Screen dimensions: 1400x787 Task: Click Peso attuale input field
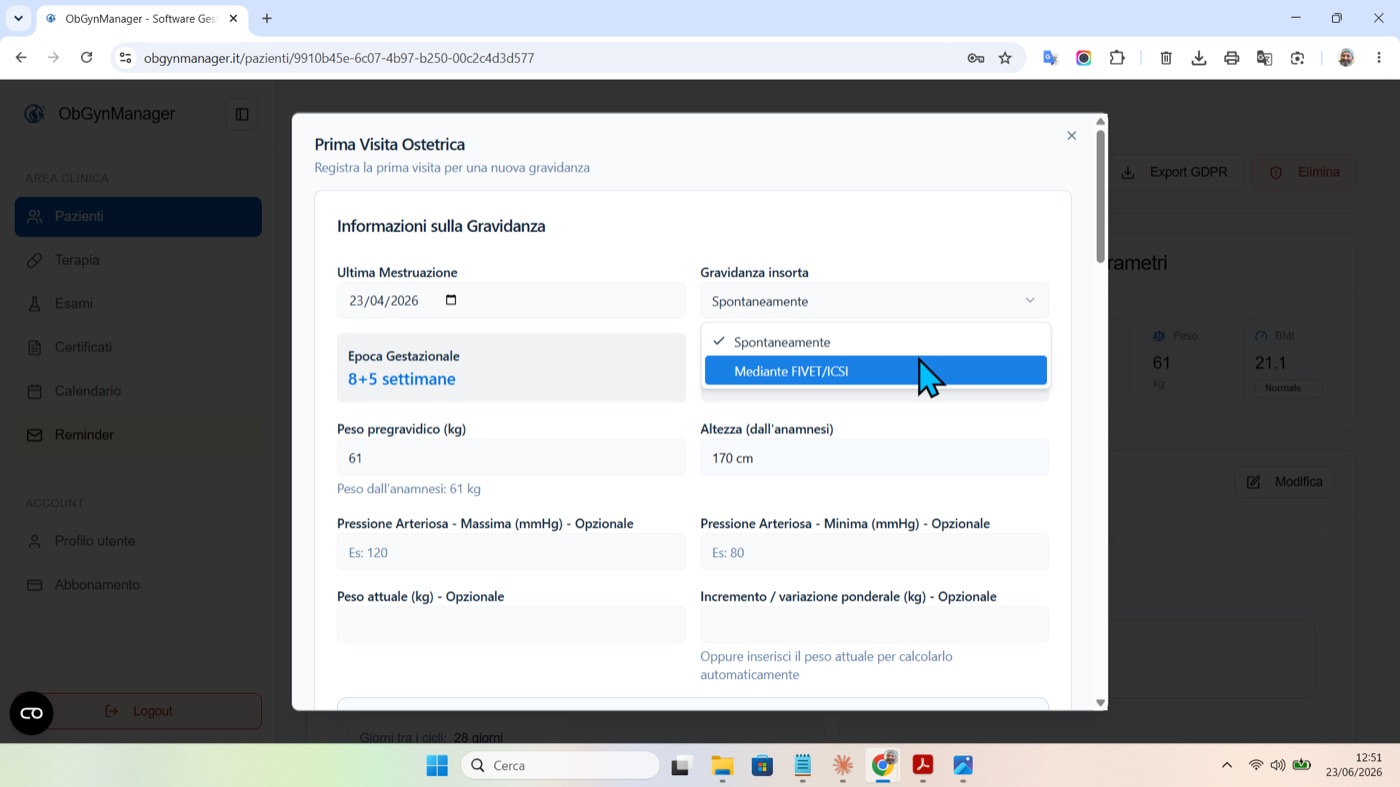tap(511, 625)
